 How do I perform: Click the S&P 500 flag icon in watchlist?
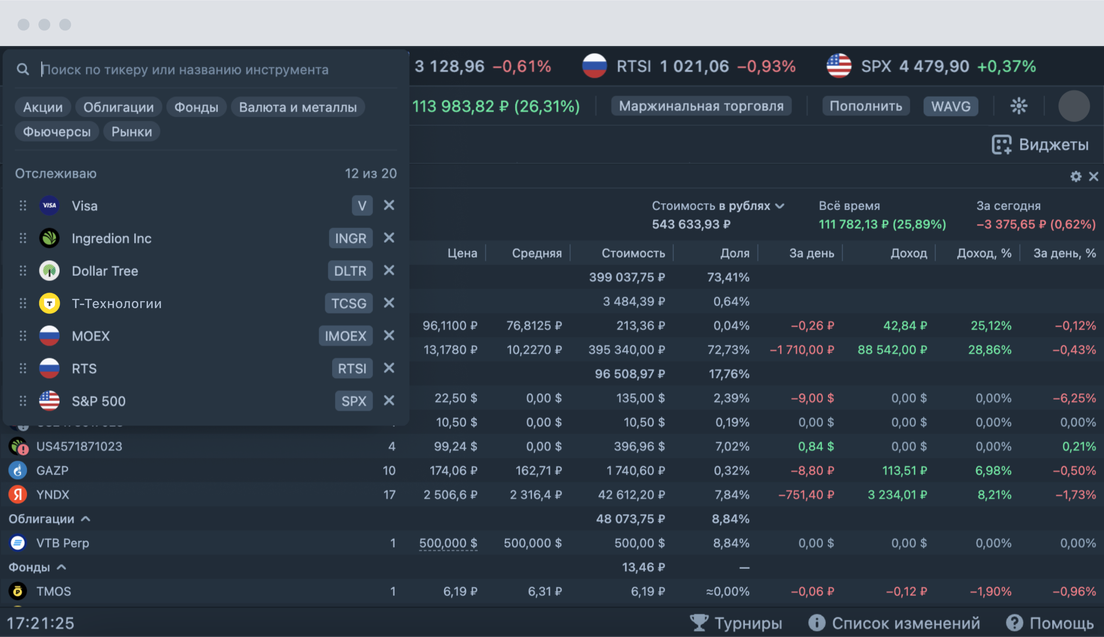coord(49,401)
